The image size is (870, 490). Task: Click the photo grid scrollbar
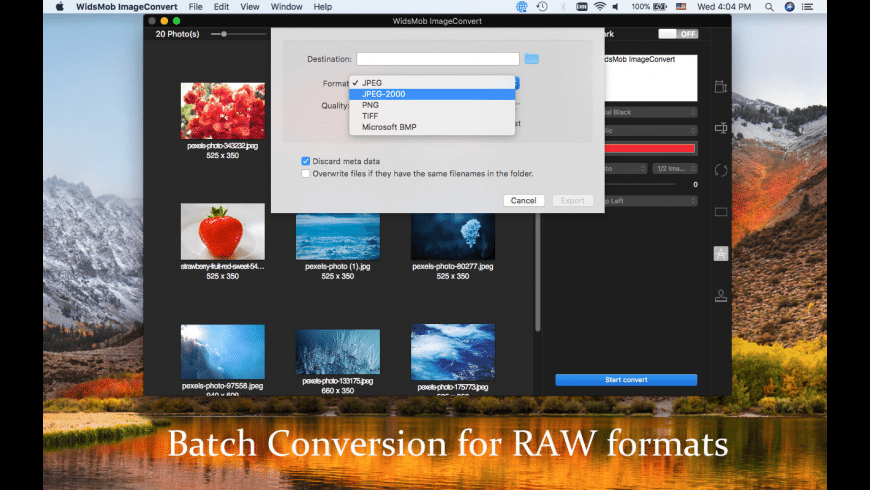(x=537, y=272)
